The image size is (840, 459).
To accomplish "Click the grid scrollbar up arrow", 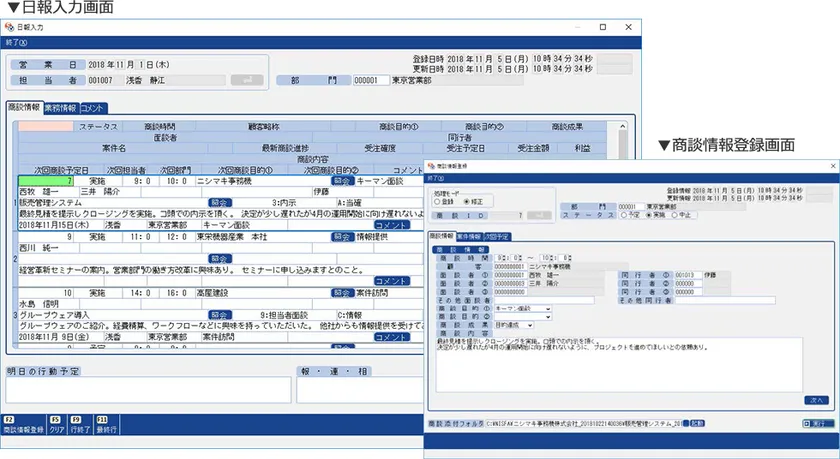I will point(622,126).
